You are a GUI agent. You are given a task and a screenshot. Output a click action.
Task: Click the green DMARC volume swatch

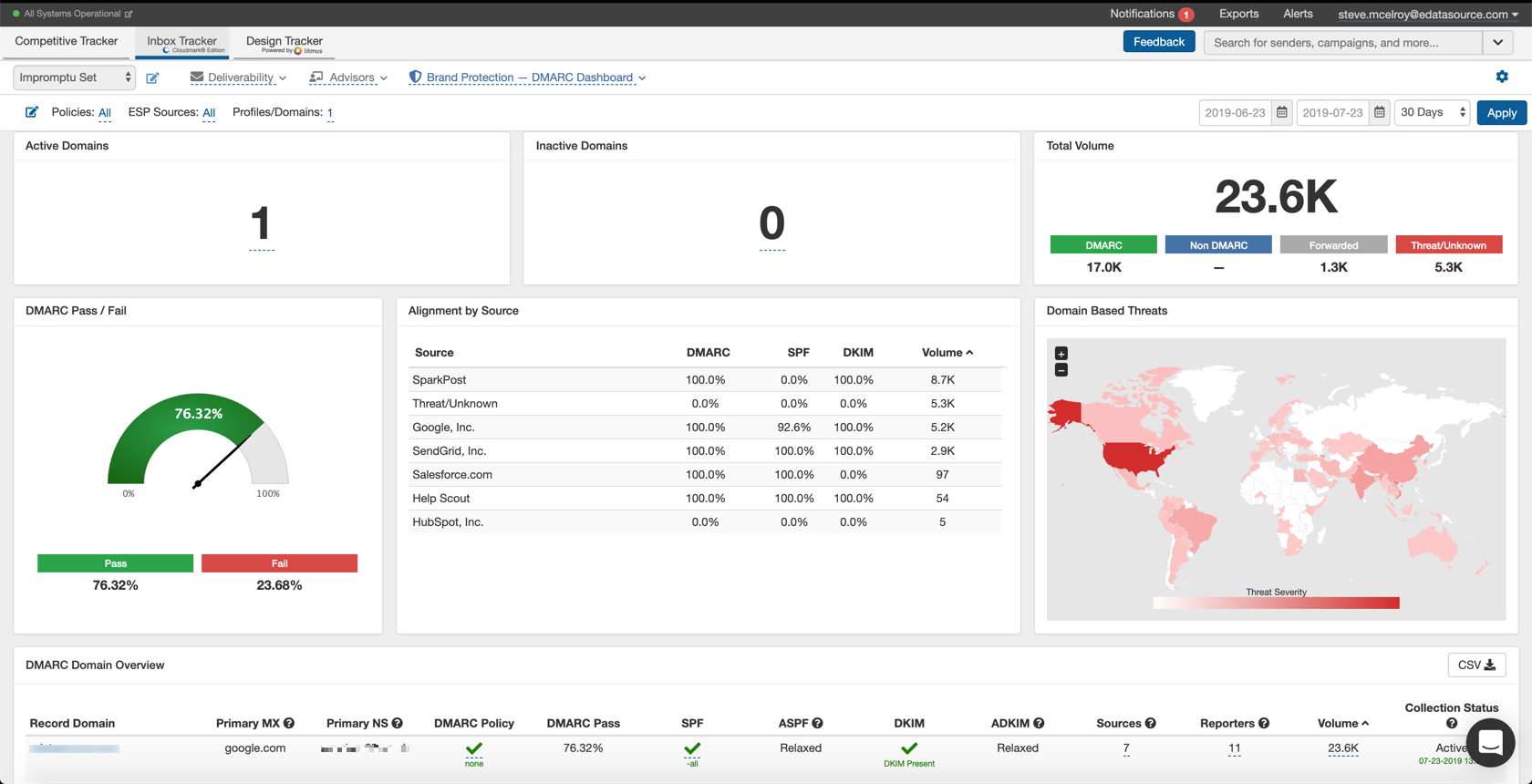click(x=1103, y=245)
